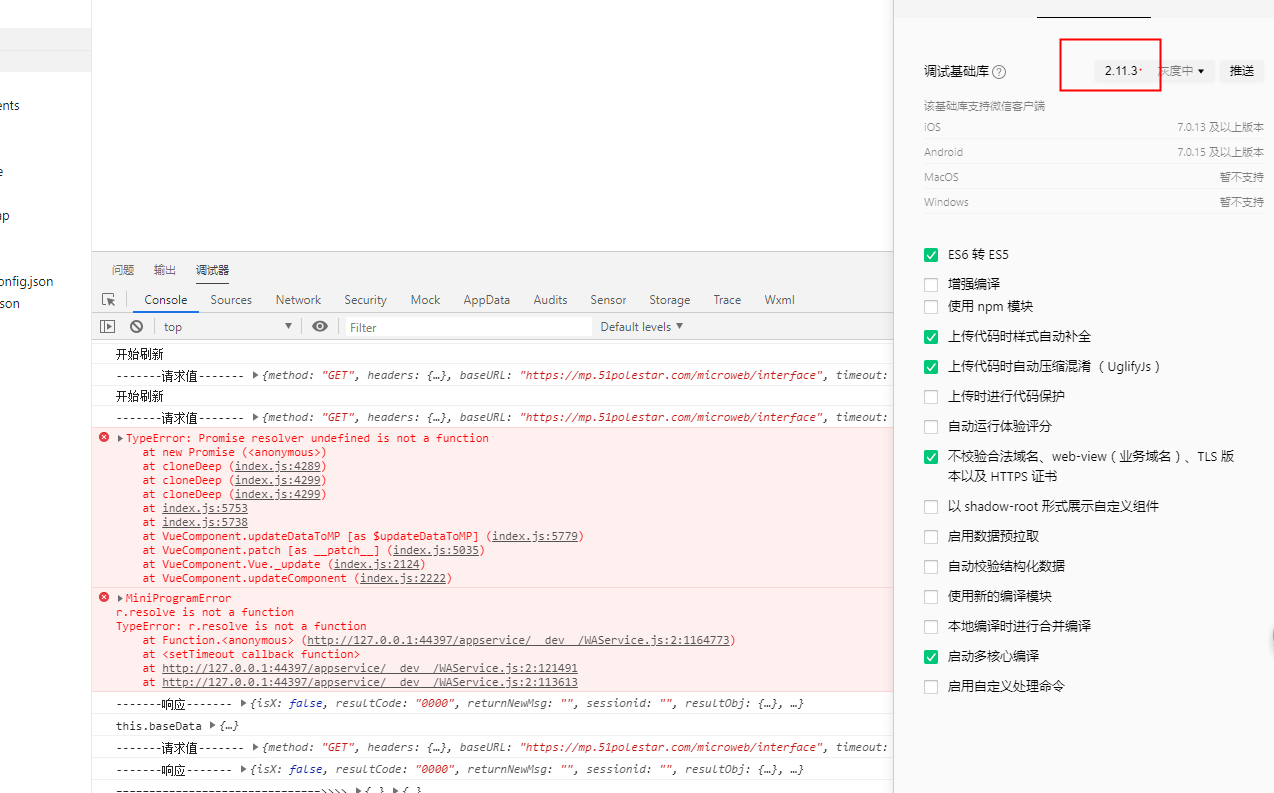Viewport: 1274px width, 793px height.
Task: Click the eye live-expression icon
Action: click(320, 327)
